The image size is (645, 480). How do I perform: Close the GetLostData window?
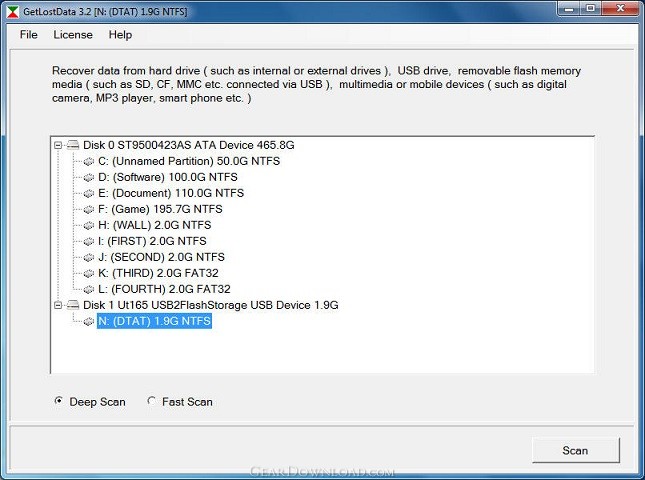point(620,9)
